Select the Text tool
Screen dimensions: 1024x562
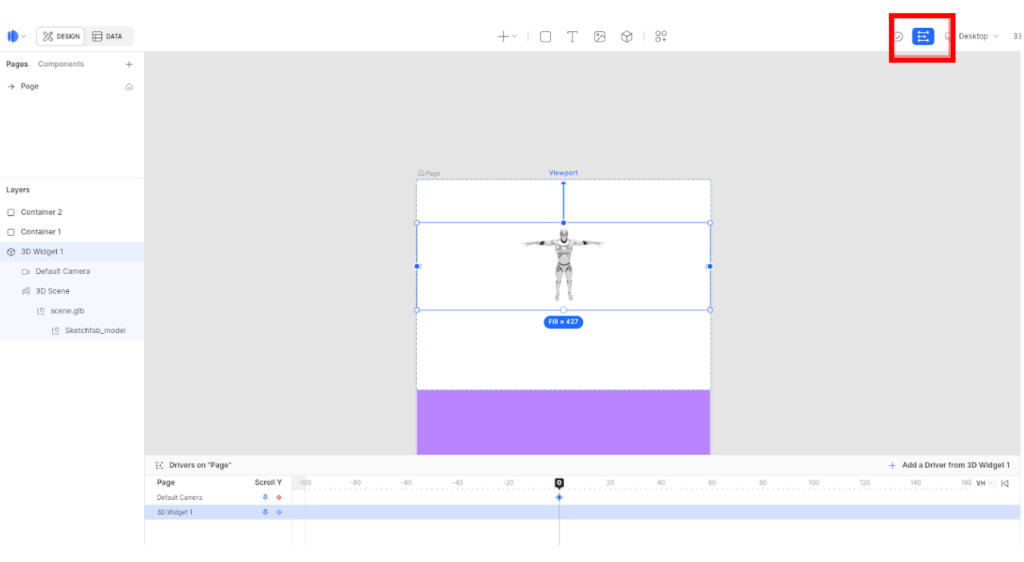click(572, 37)
